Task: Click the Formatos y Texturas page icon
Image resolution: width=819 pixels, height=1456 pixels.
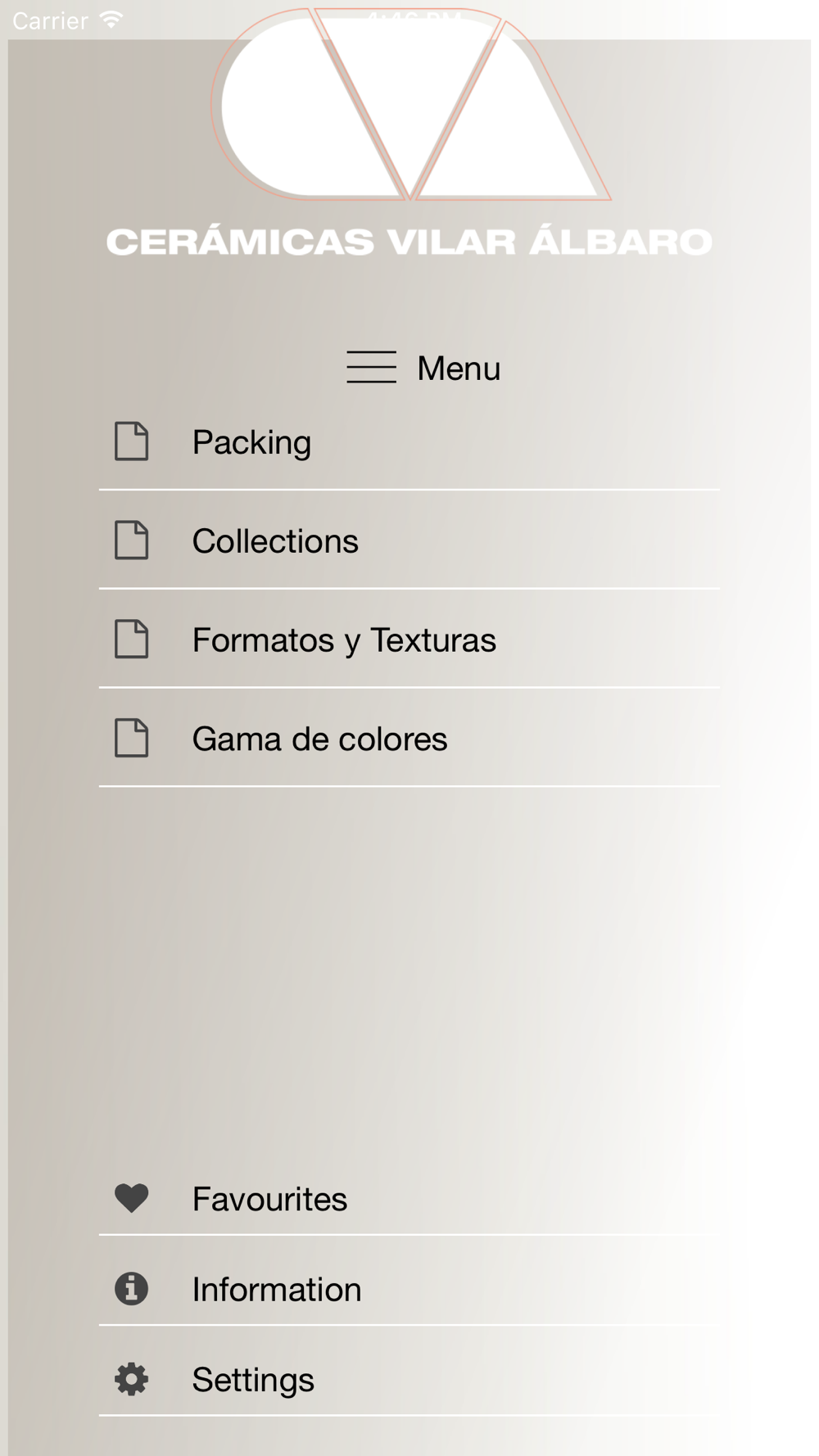Action: coord(131,640)
